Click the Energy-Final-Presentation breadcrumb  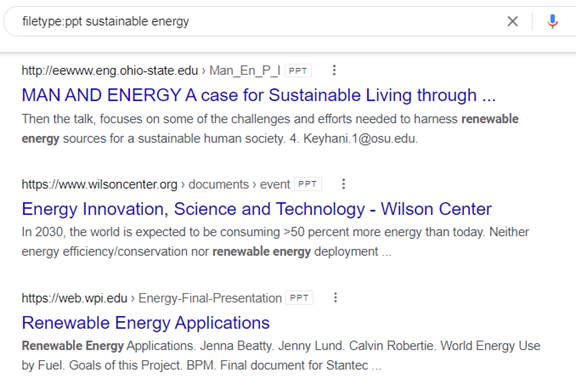tap(210, 298)
